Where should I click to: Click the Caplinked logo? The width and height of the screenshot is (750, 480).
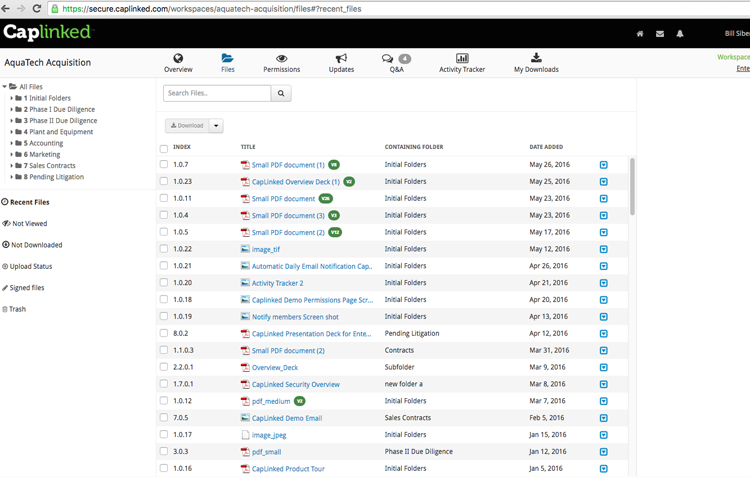tap(47, 32)
